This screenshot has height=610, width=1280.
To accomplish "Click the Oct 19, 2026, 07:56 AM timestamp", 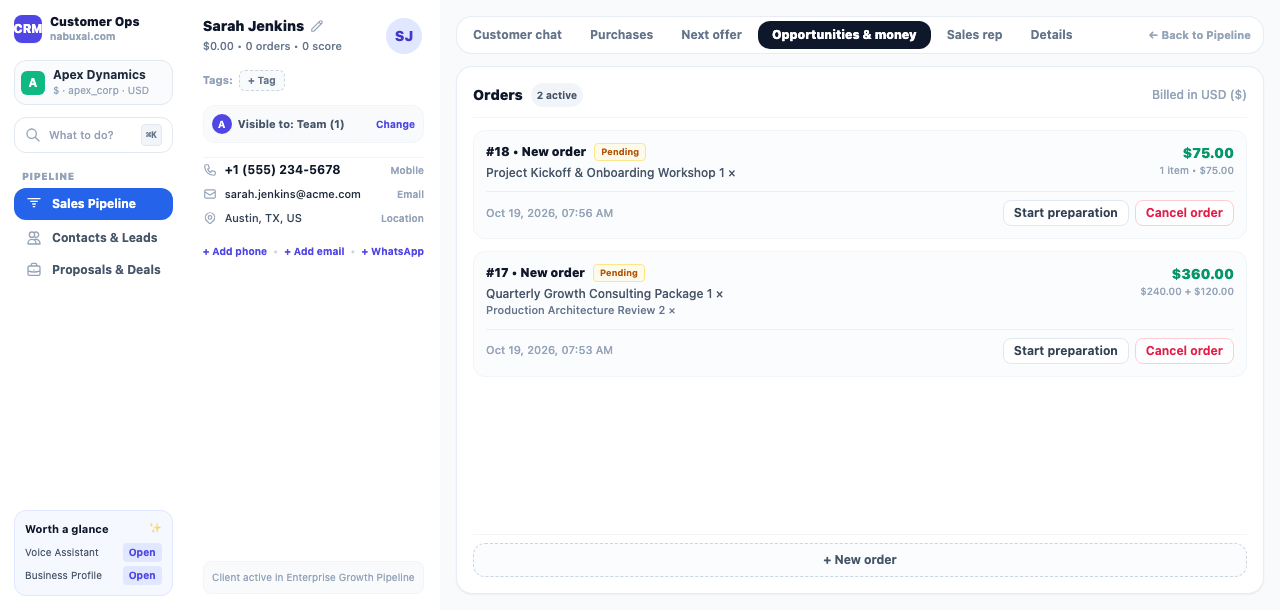I will [550, 213].
